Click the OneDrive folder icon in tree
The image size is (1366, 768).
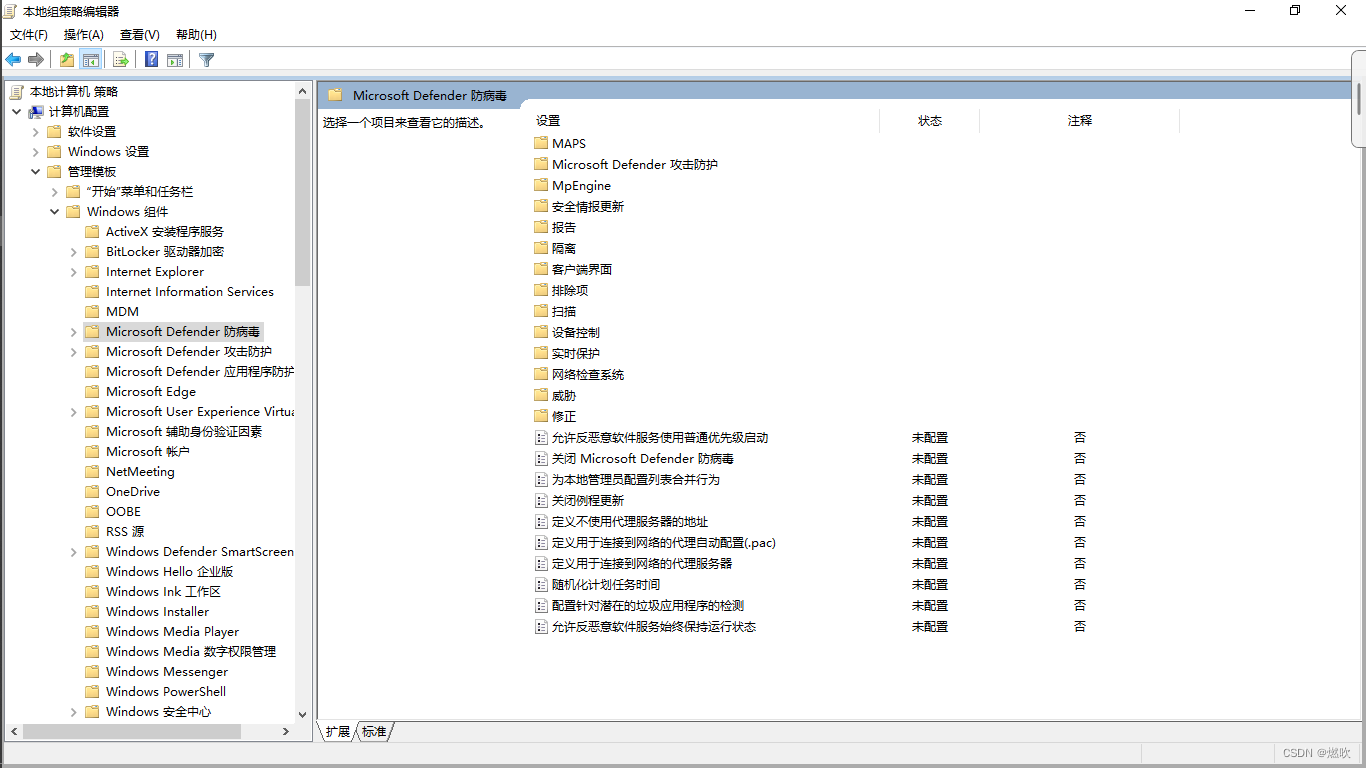coord(92,491)
